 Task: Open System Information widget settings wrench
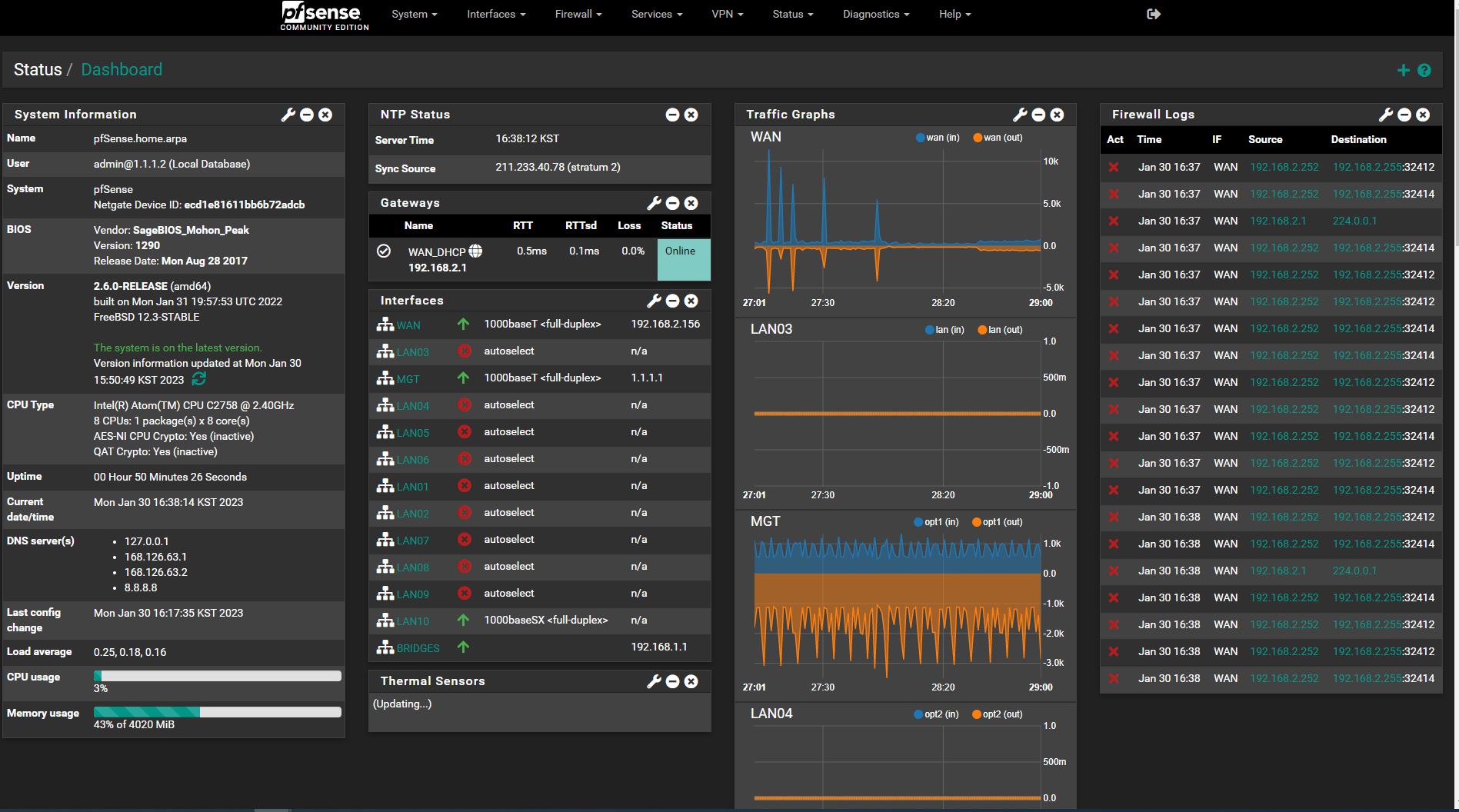pyautogui.click(x=288, y=115)
